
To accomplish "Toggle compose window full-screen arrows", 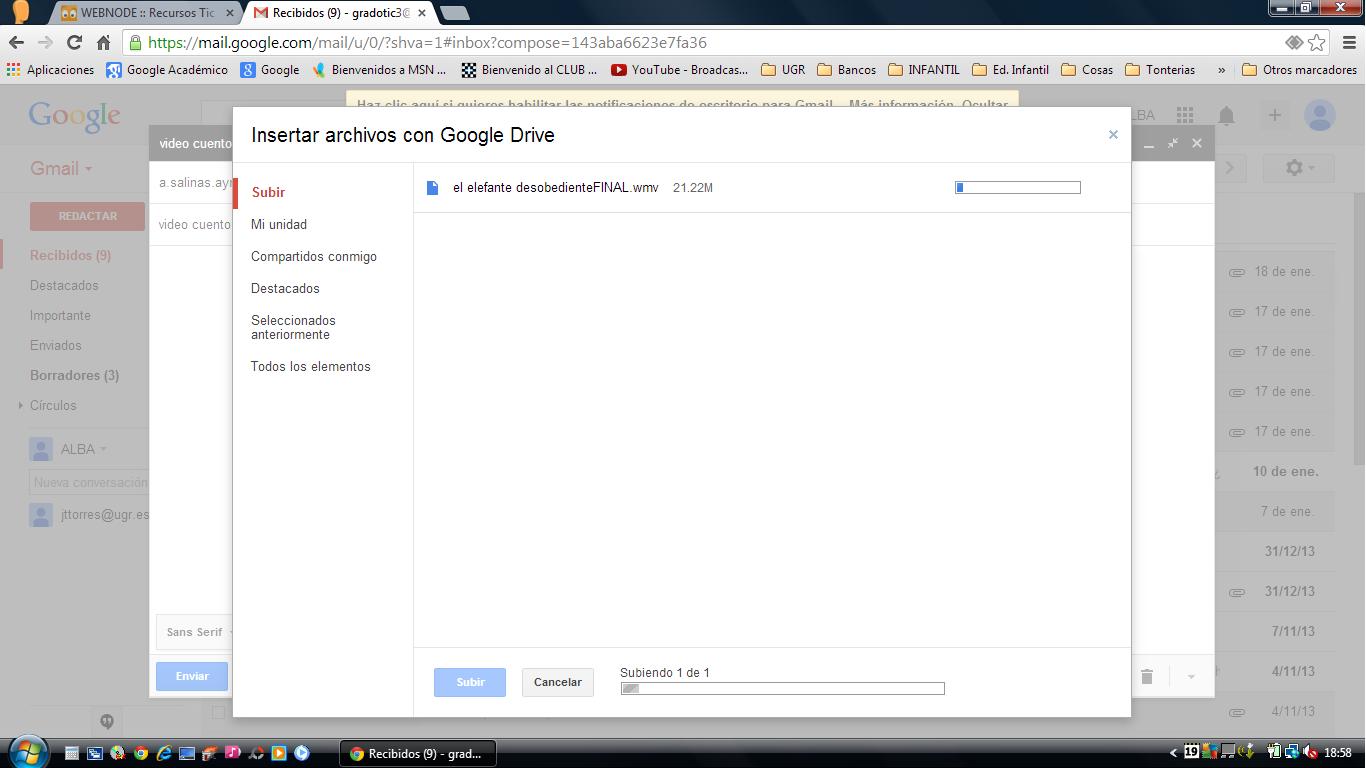I will coord(1173,143).
